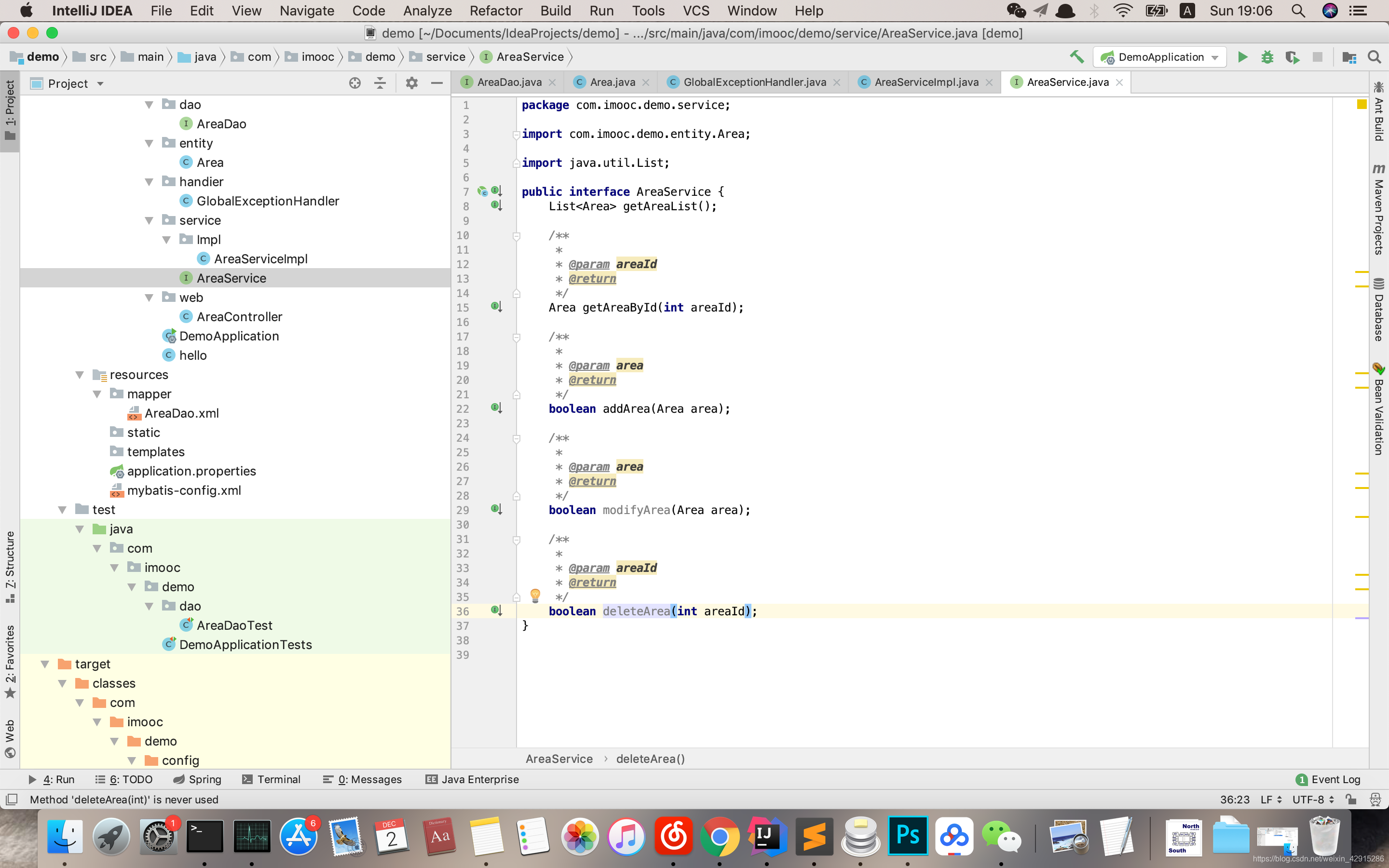
Task: Toggle the 2: Favorites tool window stripe
Action: point(10,662)
